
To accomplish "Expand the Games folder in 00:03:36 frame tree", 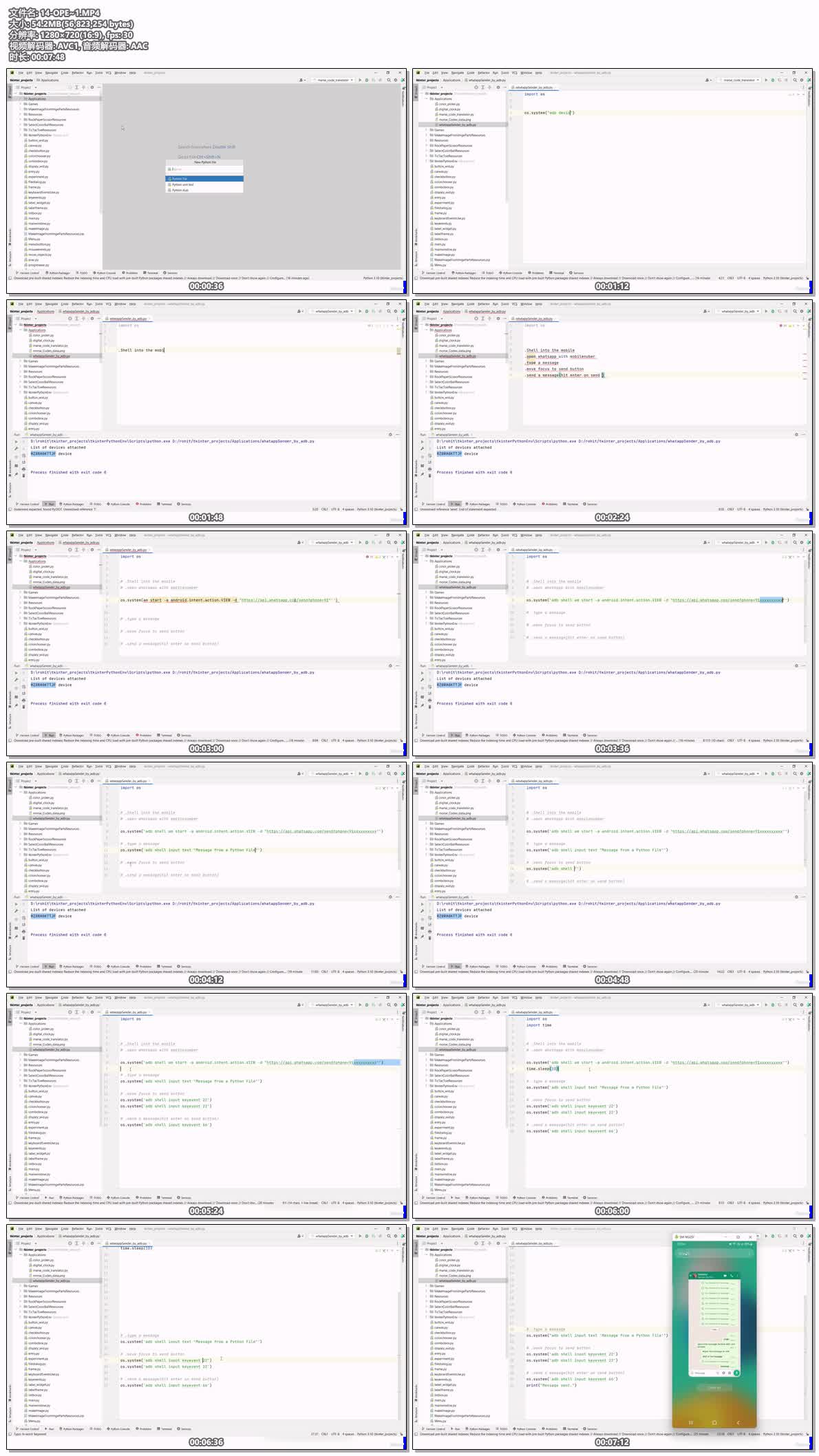I will coord(426,592).
